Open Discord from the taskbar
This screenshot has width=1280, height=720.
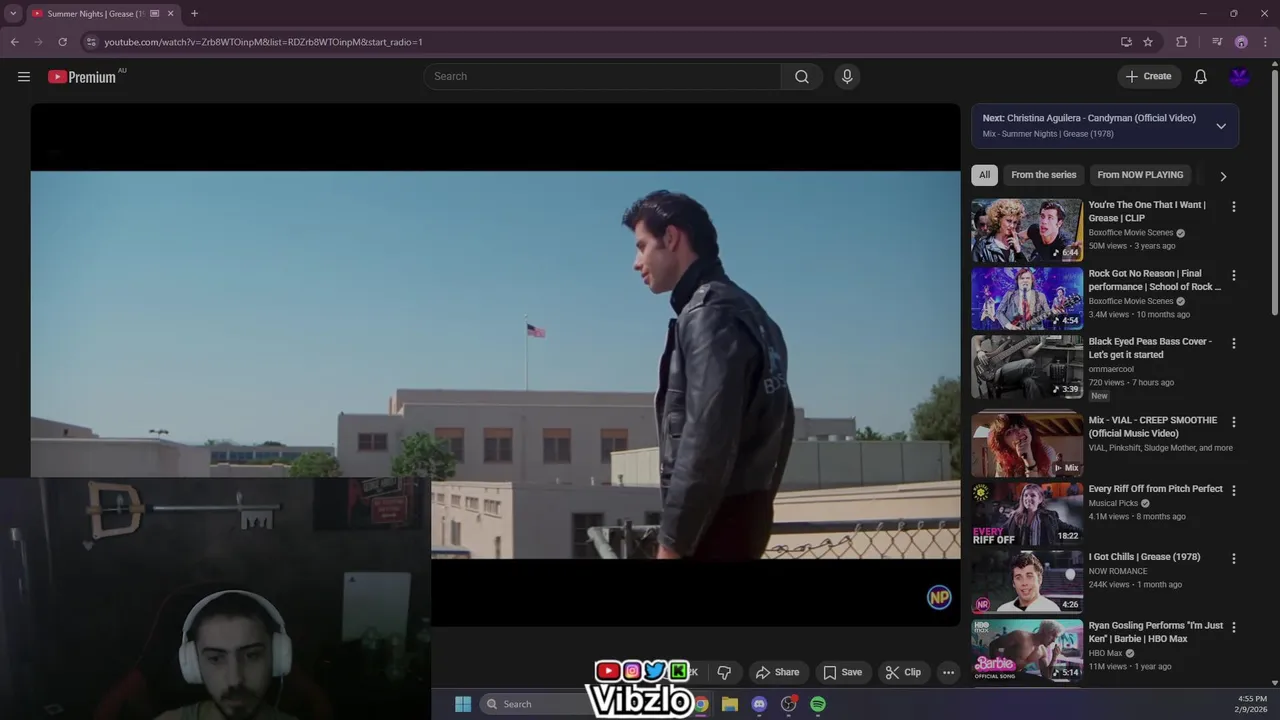(759, 704)
